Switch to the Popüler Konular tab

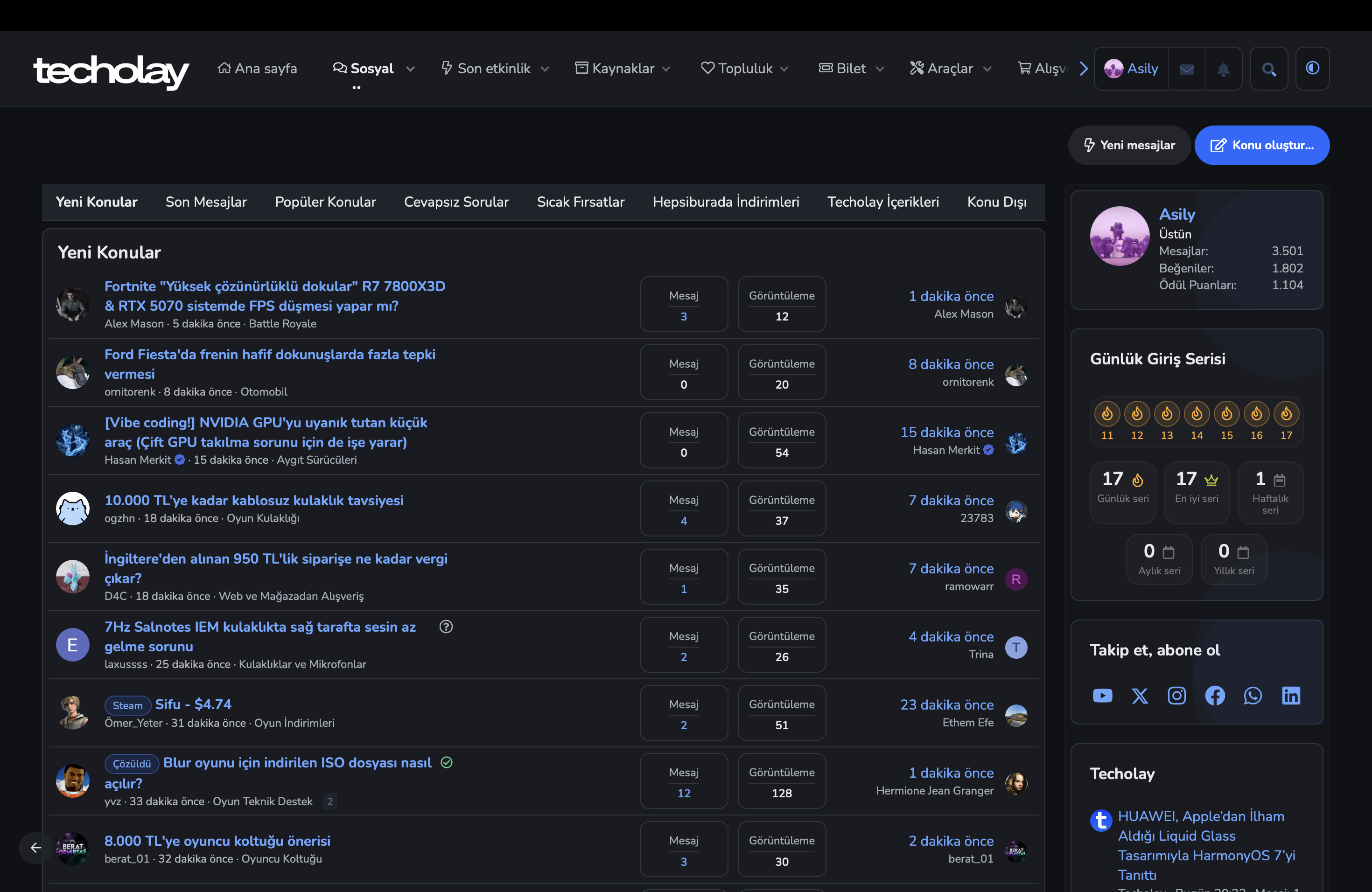[x=325, y=202]
